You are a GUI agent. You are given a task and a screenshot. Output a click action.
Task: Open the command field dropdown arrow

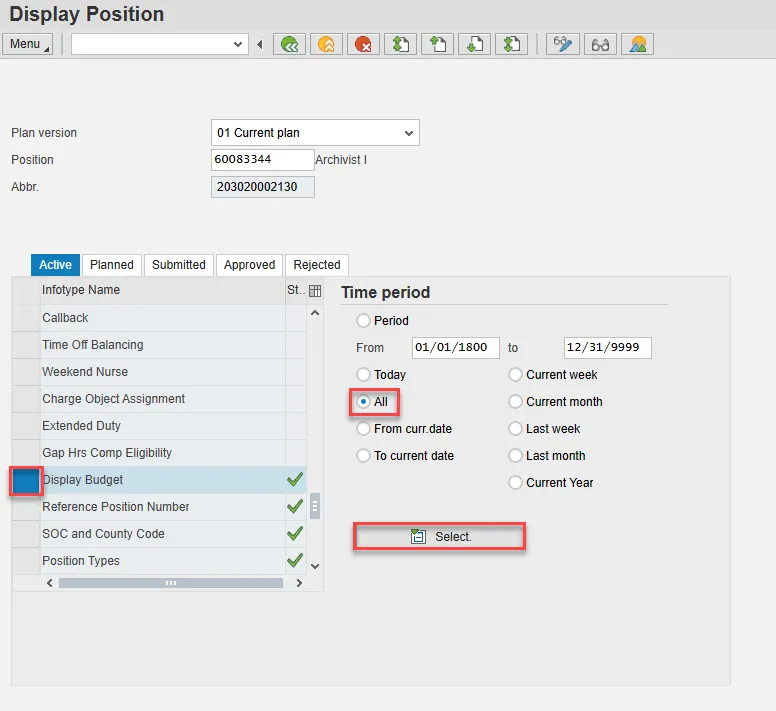pos(238,45)
